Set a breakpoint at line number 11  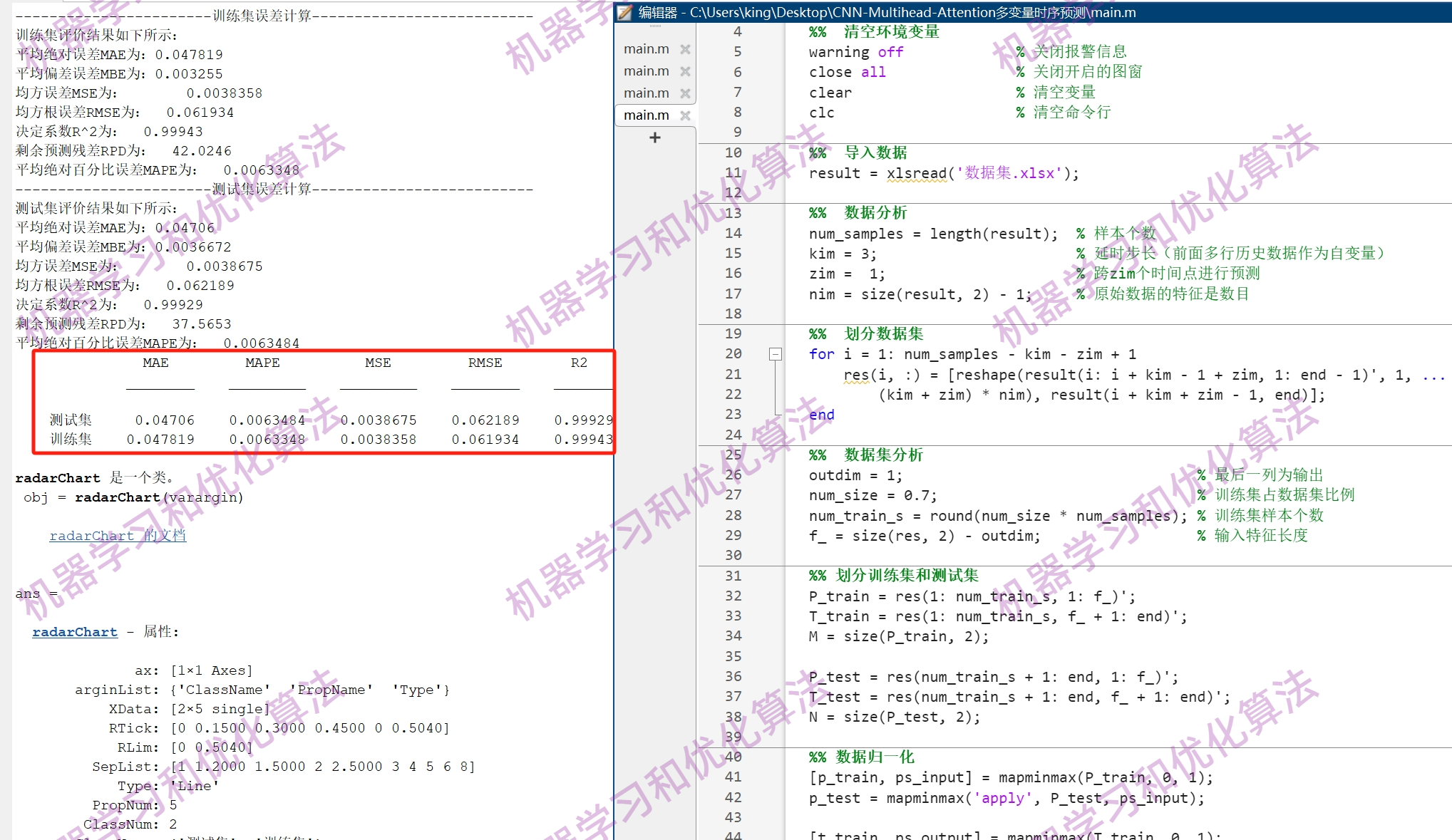tap(733, 172)
